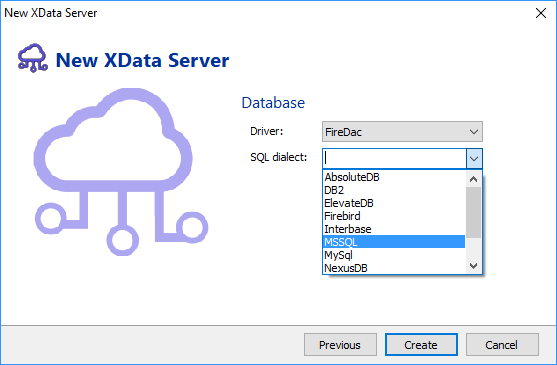Cancel the New XData Server wizard

pyautogui.click(x=502, y=344)
